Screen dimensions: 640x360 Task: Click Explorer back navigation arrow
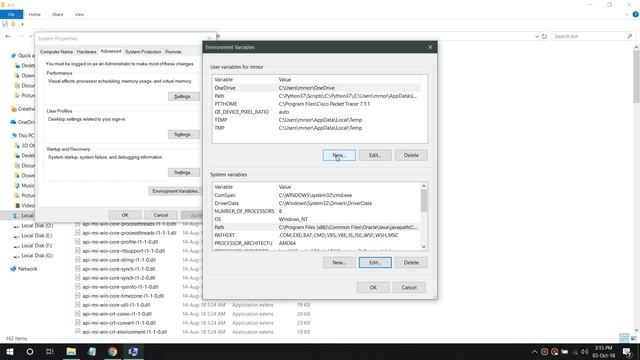[8, 36]
